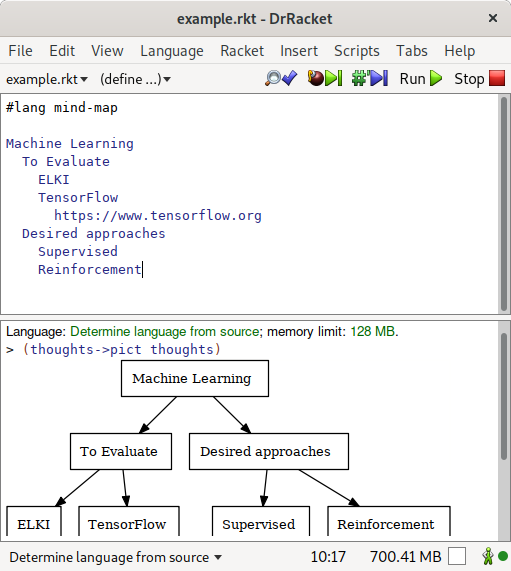The width and height of the screenshot is (511, 571).
Task: Click the Machine Learning node in diagram
Action: 195,378
